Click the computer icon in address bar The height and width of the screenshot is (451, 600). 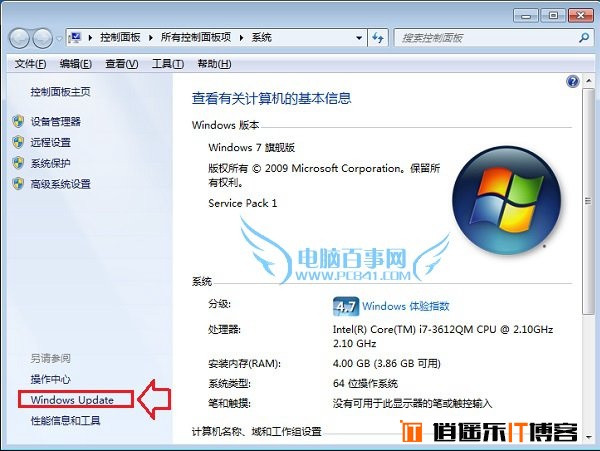pos(75,37)
